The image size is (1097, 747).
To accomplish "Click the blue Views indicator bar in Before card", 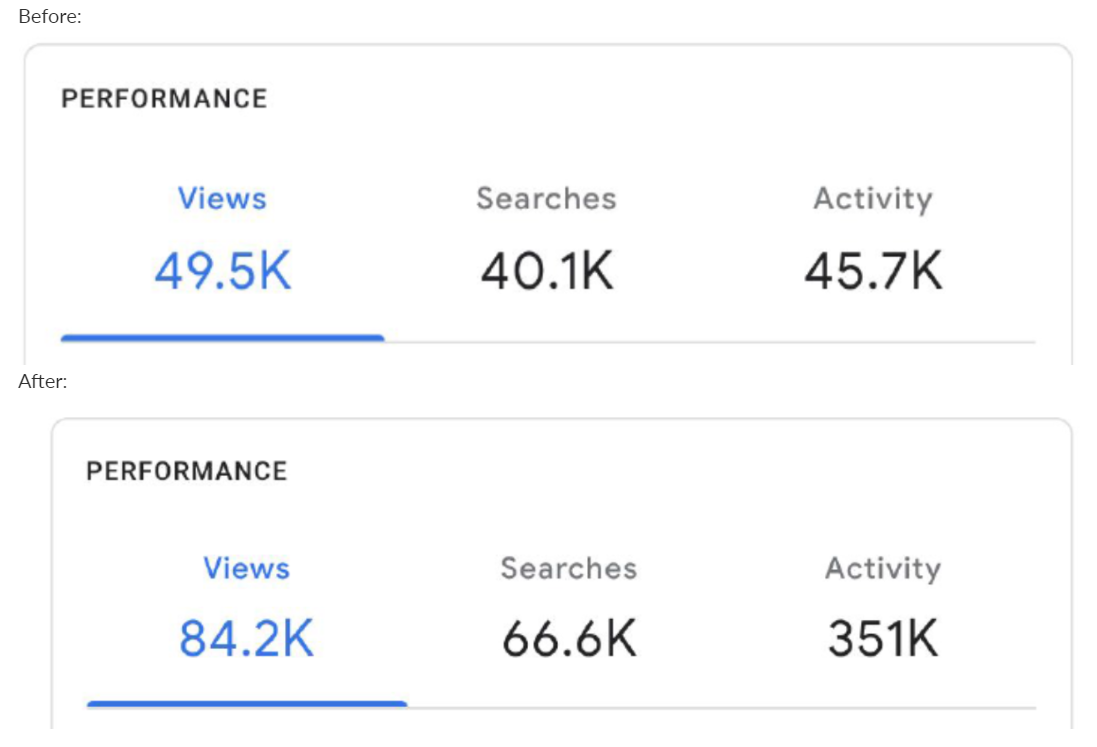I will click(222, 340).
